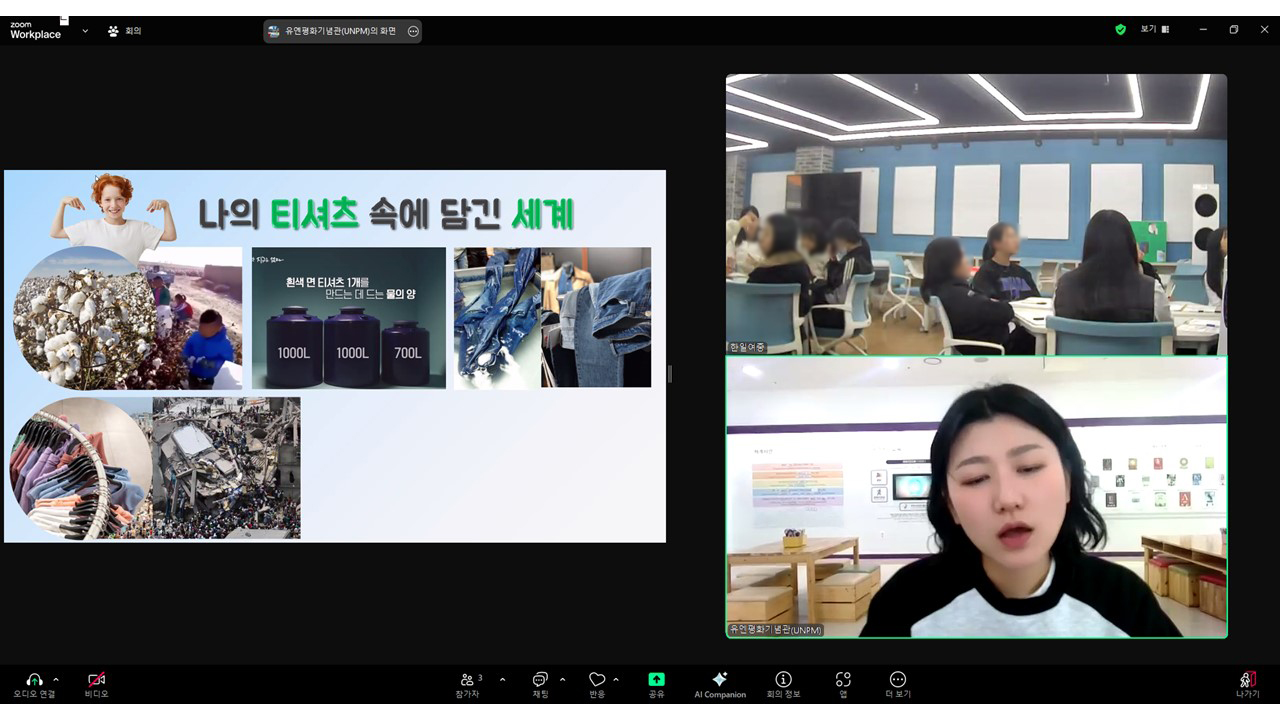Turn on camera with 비디오 button
This screenshot has height=720, width=1280.
96,680
